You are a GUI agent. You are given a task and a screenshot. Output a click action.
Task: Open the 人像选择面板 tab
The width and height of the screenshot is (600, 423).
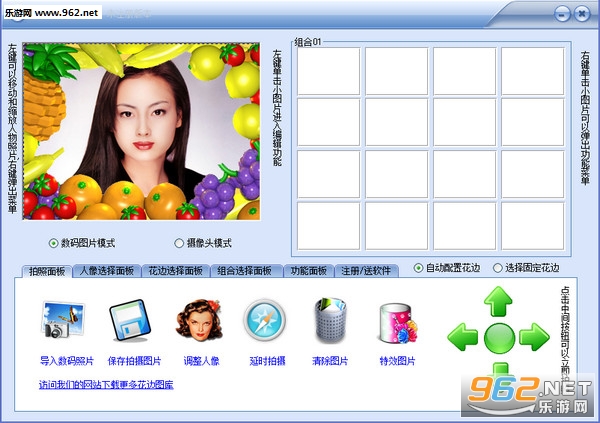pyautogui.click(x=107, y=271)
